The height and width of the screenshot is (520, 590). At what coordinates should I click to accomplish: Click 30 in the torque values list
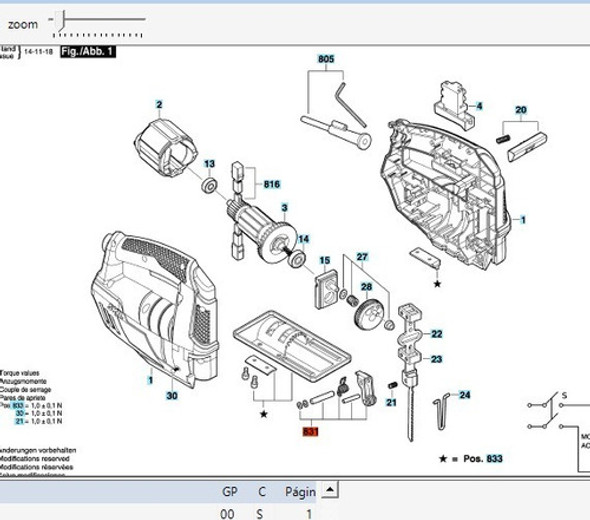click(x=20, y=414)
